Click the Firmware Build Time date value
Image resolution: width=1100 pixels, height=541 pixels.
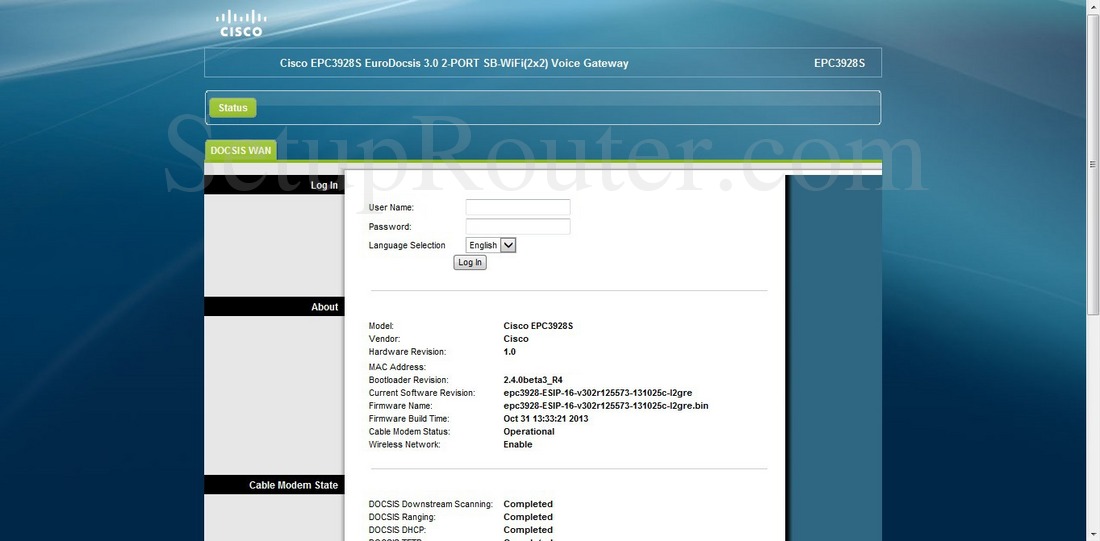coord(546,419)
